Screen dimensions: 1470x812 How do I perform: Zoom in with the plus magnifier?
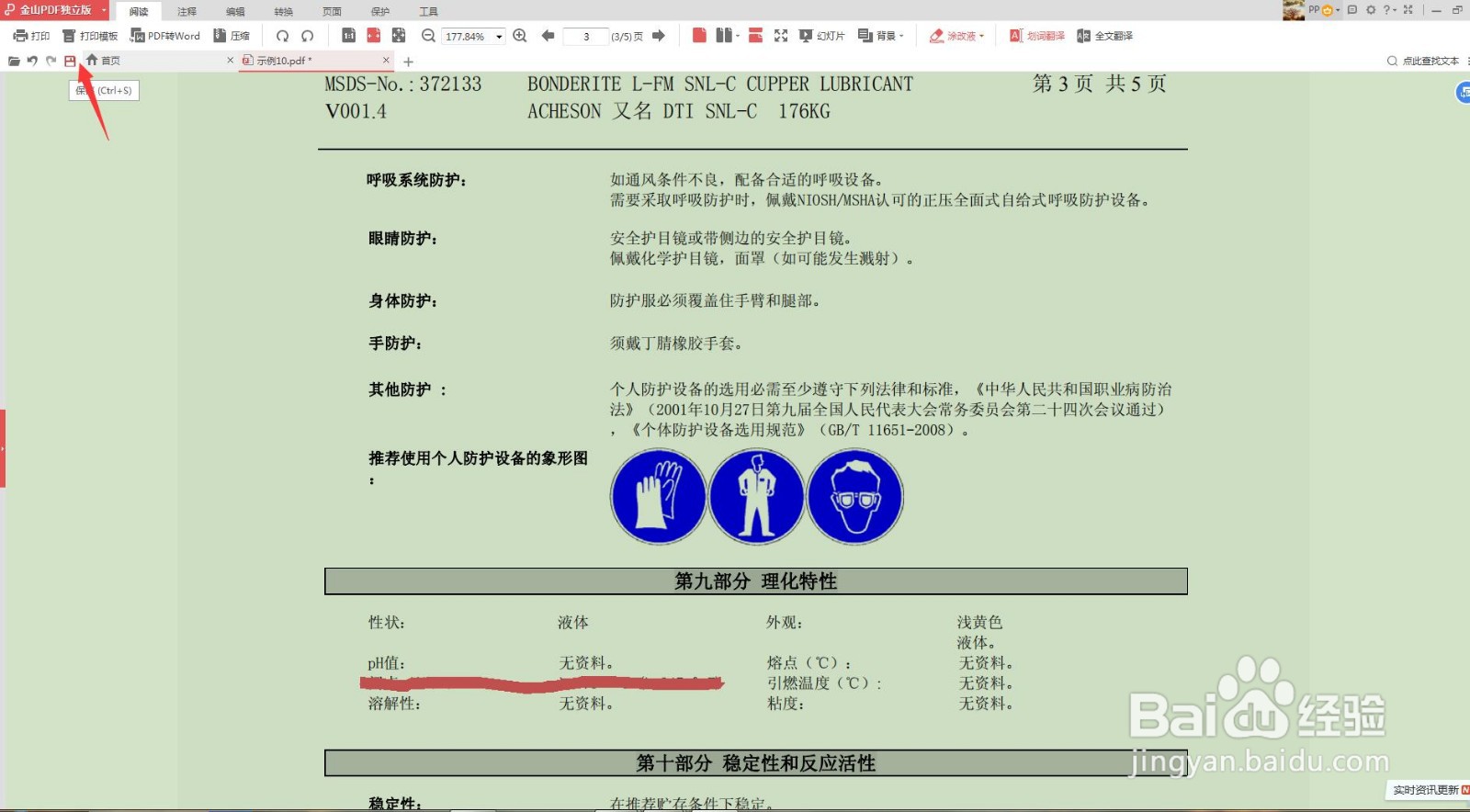(x=520, y=36)
